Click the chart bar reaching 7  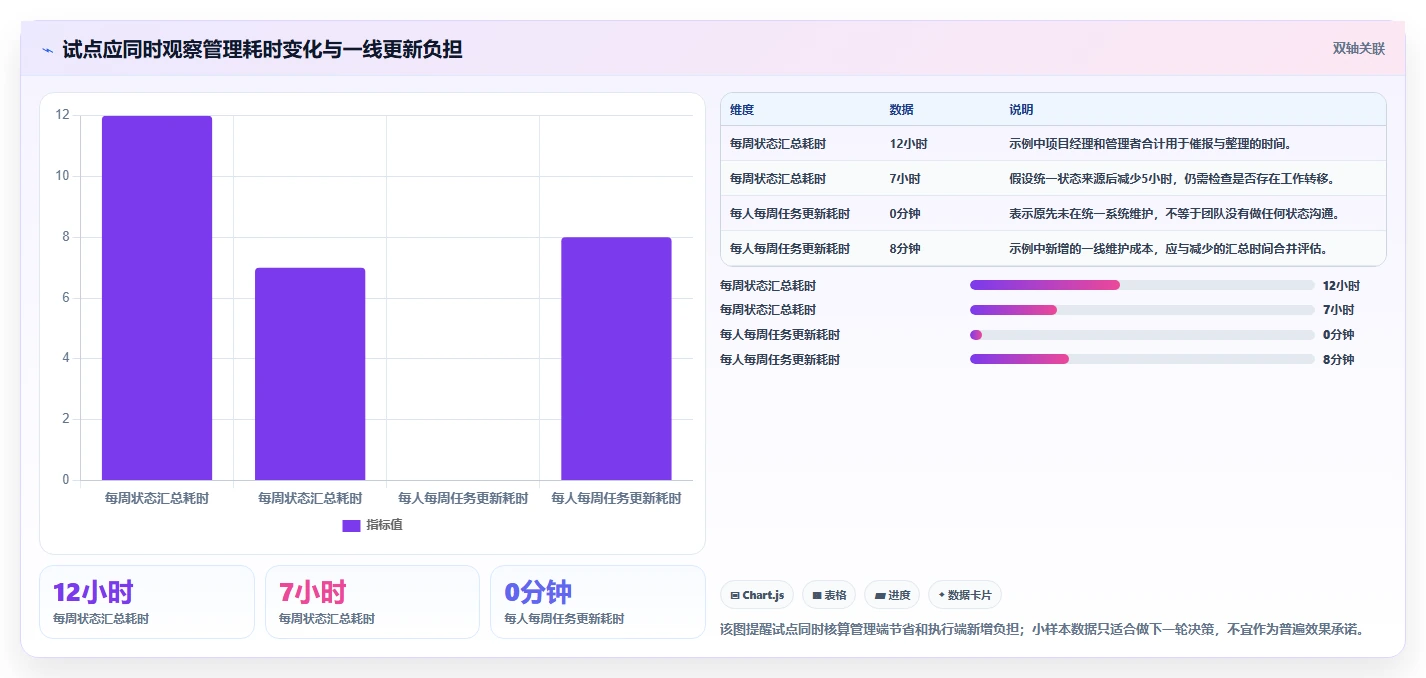[x=310, y=374]
